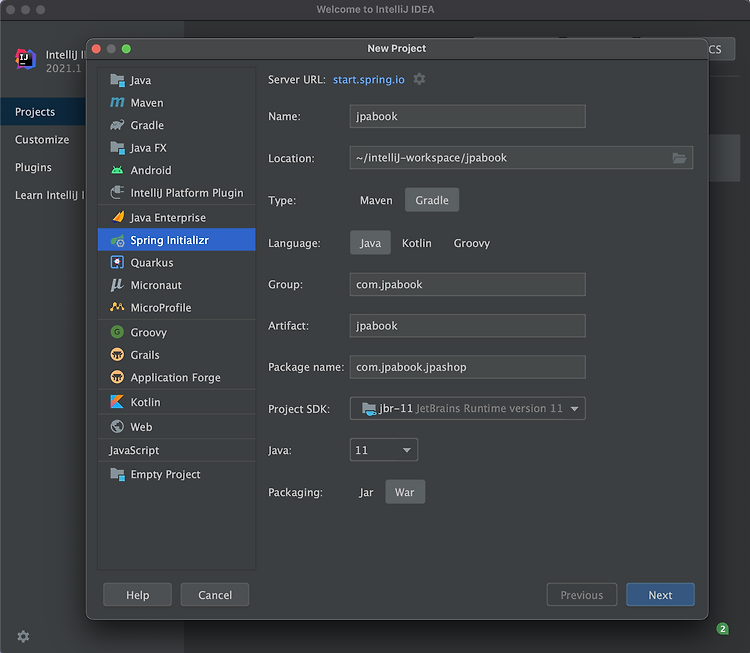The image size is (750, 653).
Task: Click the IntelliJ IDEA logo in welcome window
Action: (x=25, y=60)
